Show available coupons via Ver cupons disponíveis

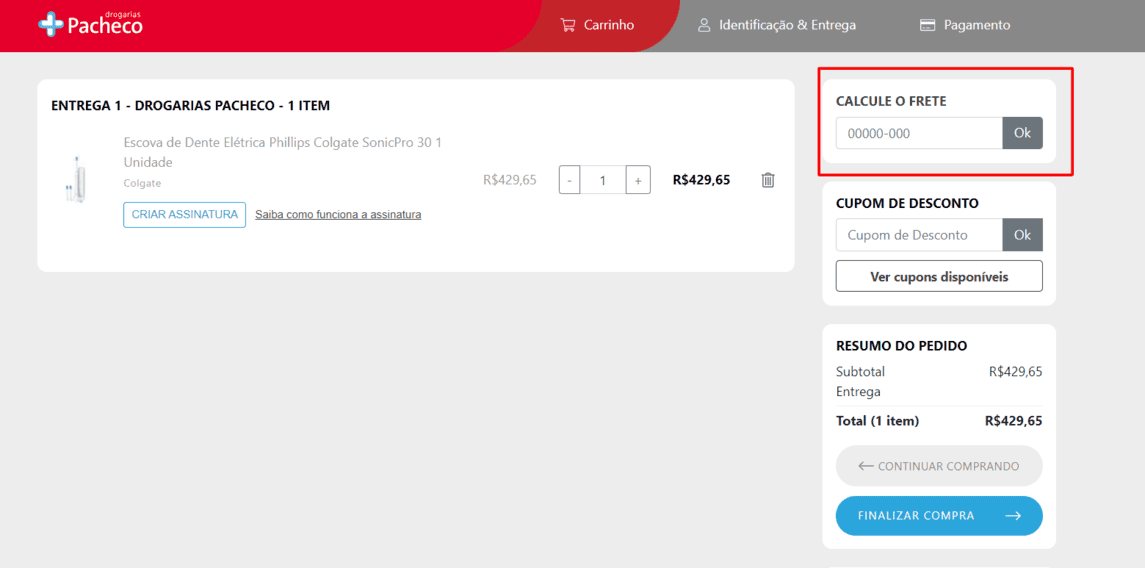click(939, 276)
